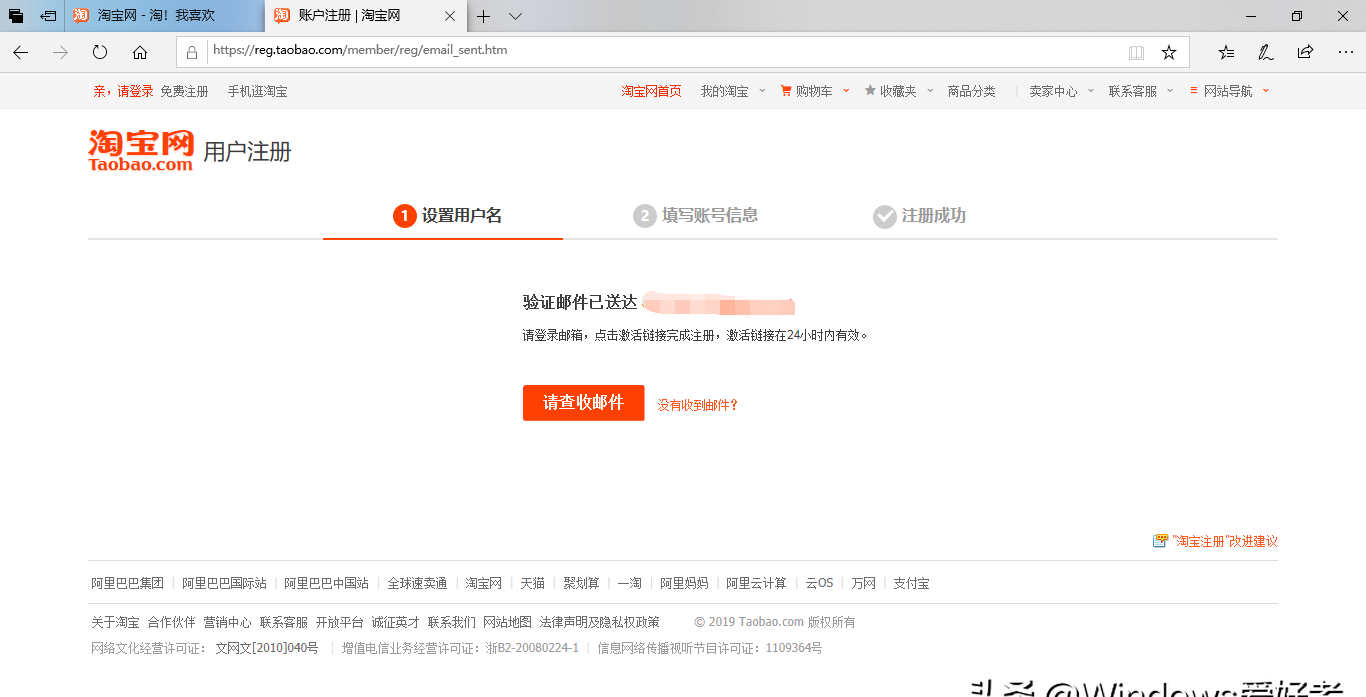
Task: Click the security lock in the address bar
Action: 189,52
